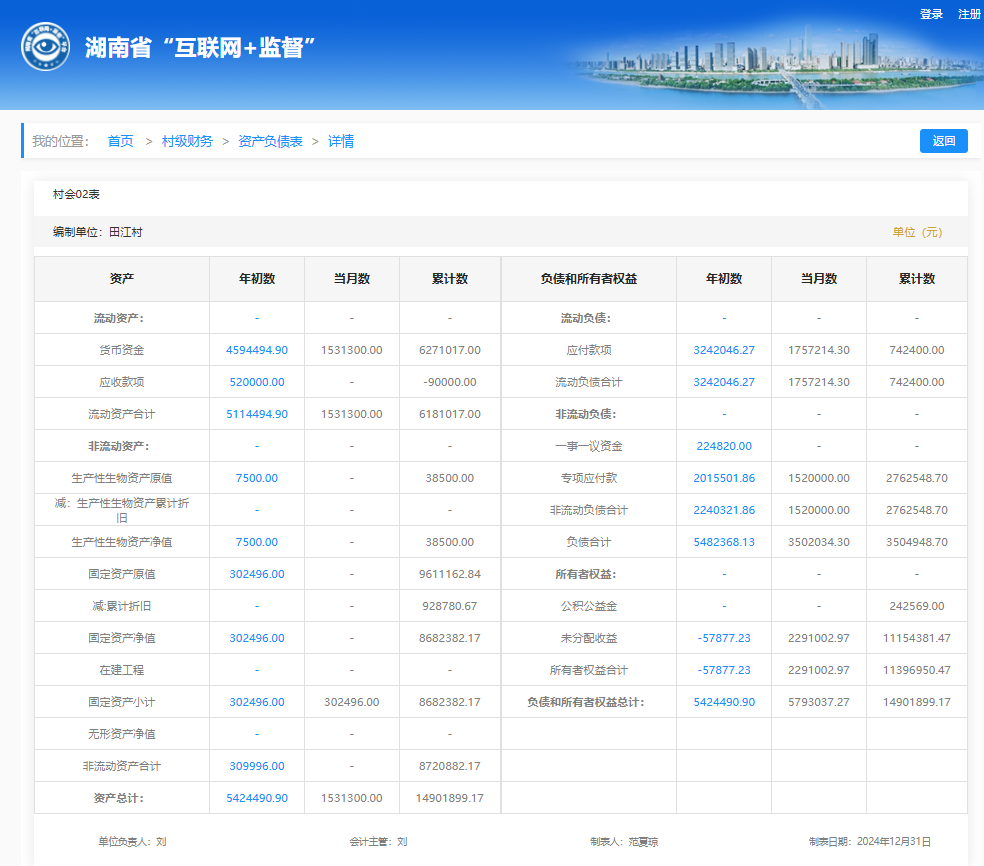The image size is (984, 866).
Task: Click 编制单位：田江村 label
Action: pyautogui.click(x=97, y=232)
